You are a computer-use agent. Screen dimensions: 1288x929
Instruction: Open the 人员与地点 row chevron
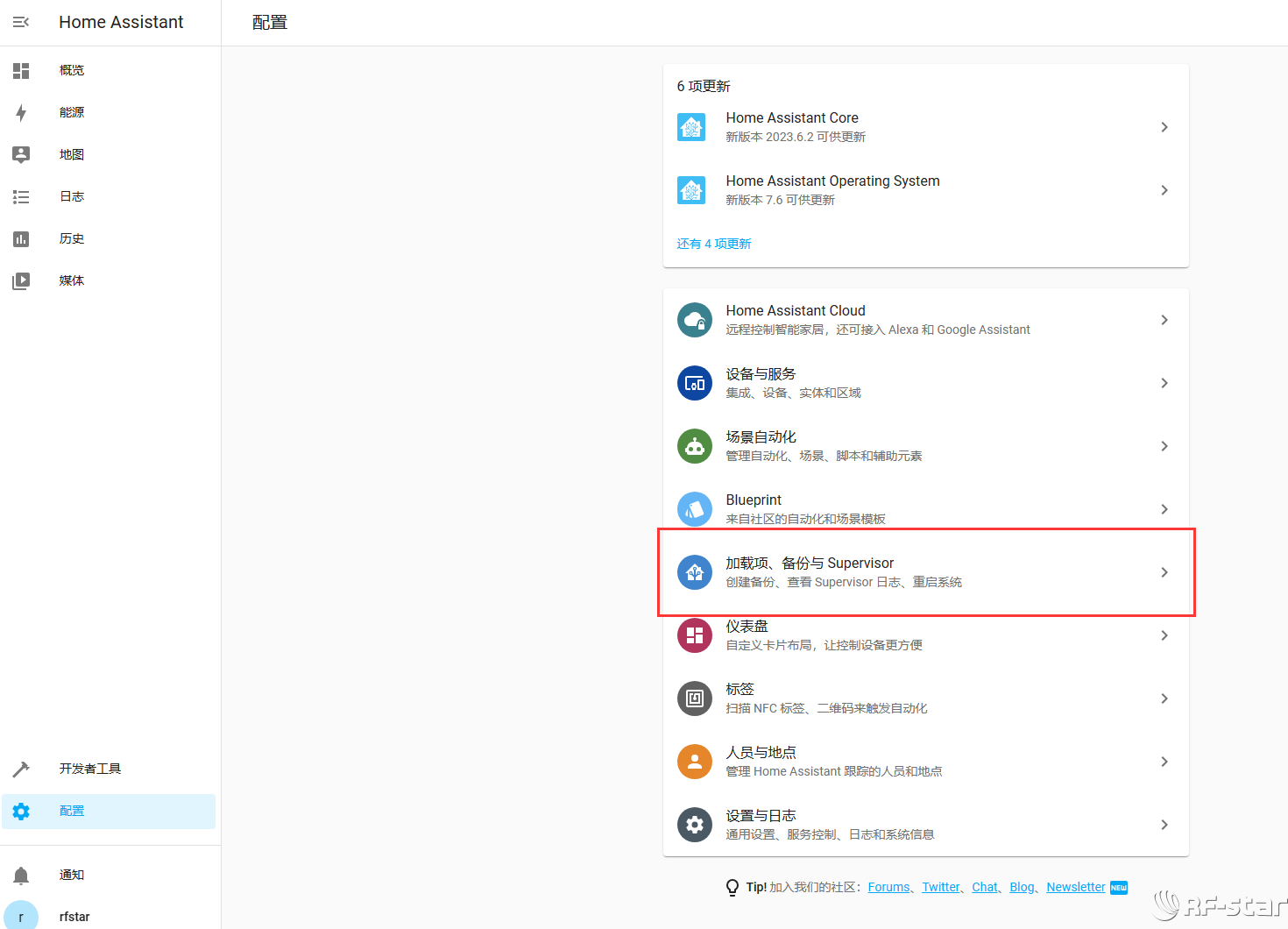[1164, 762]
